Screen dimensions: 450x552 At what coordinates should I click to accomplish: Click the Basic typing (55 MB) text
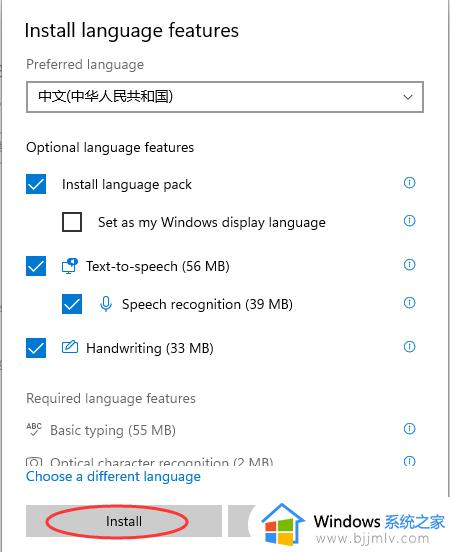(x=113, y=431)
